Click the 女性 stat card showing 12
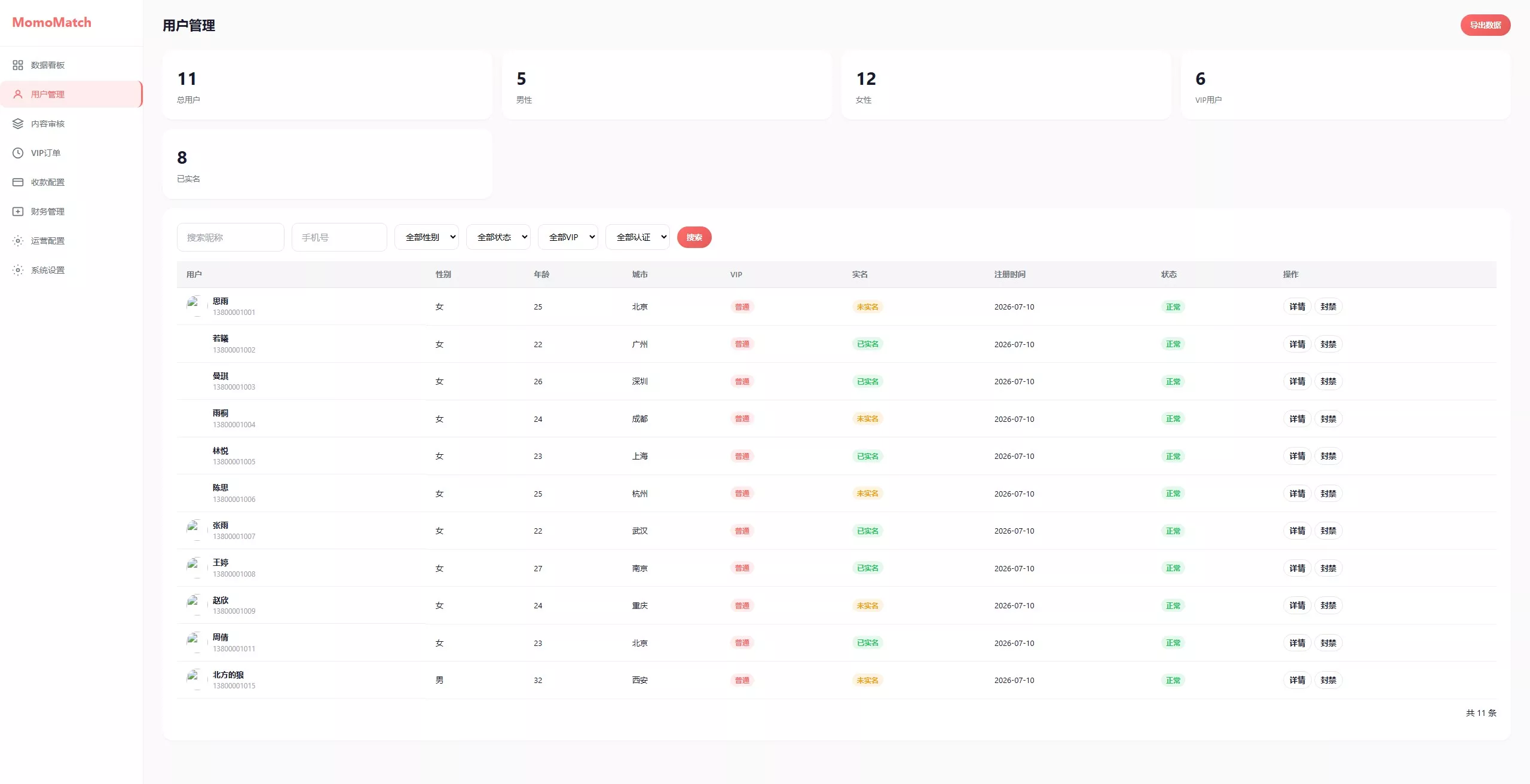Screen dimensions: 1530x784 tap(1006, 85)
